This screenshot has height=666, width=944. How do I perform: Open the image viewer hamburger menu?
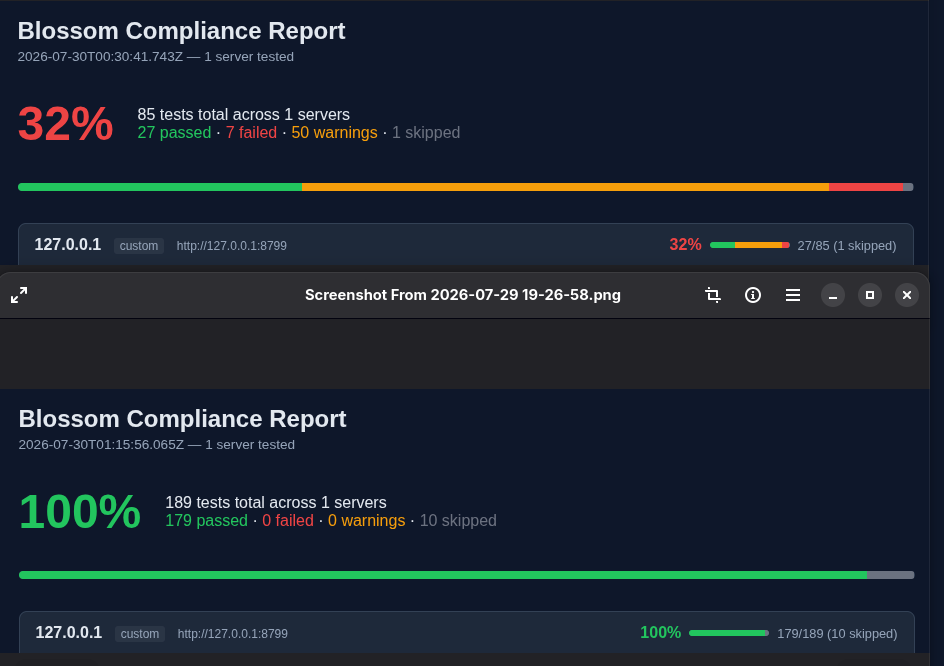(x=793, y=295)
